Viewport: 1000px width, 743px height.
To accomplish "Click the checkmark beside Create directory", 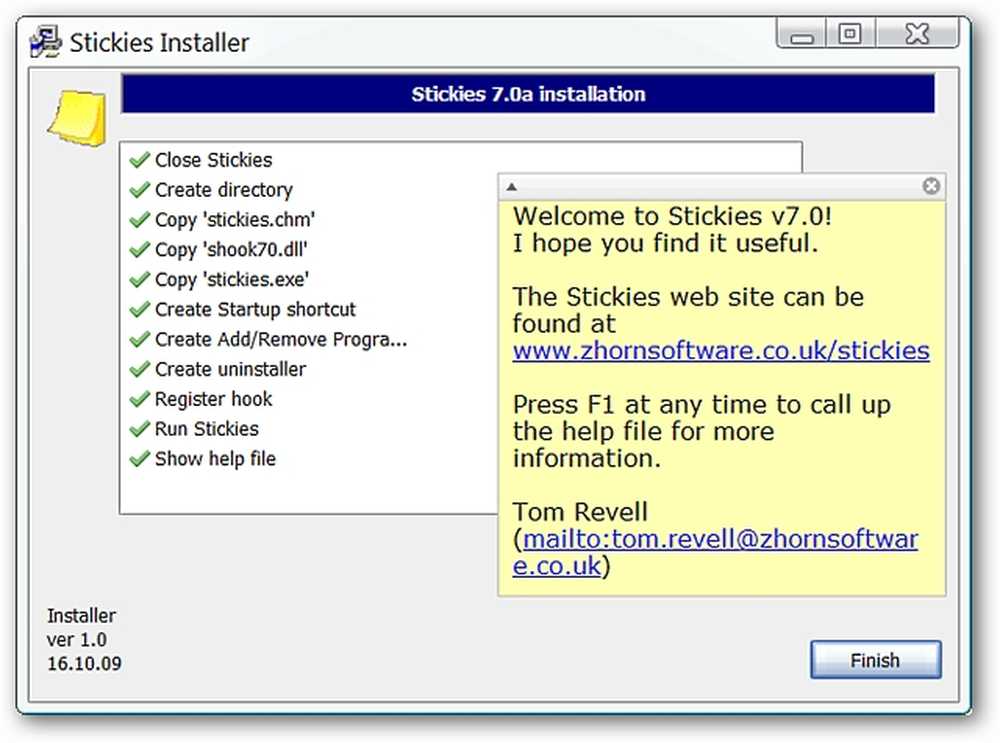I will pyautogui.click(x=140, y=189).
